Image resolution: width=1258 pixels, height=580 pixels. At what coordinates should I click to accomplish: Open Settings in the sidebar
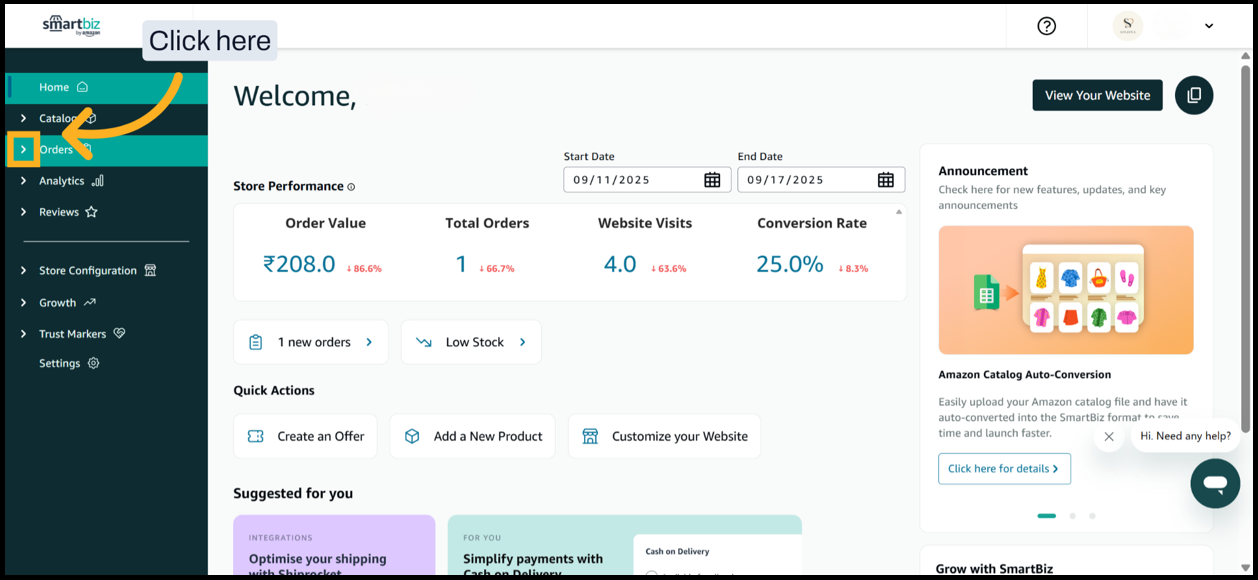pos(60,363)
